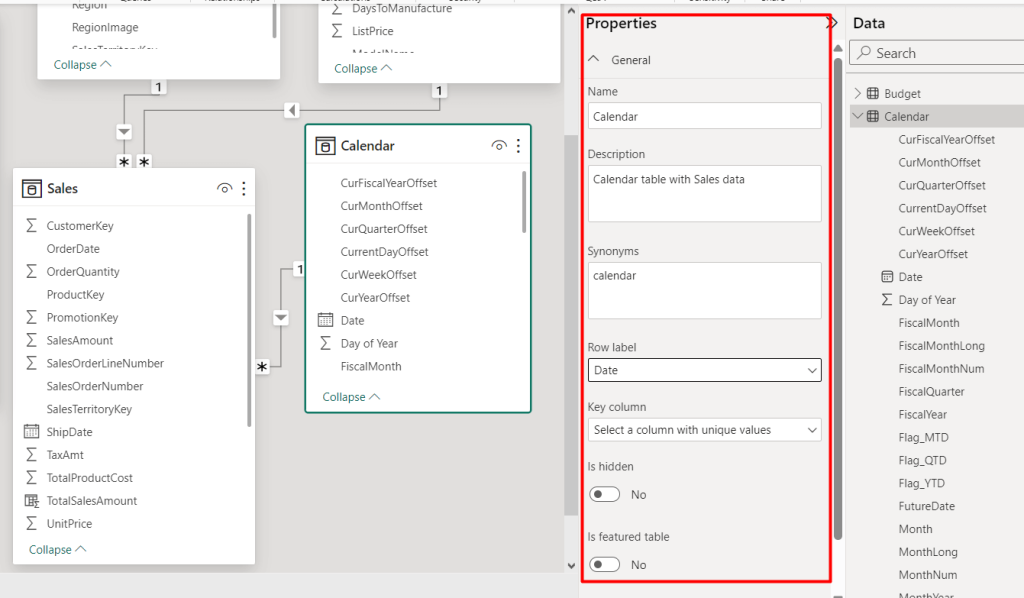Select FiscalYear in Data pane
Screen dimensions: 1024x598
click(x=922, y=415)
